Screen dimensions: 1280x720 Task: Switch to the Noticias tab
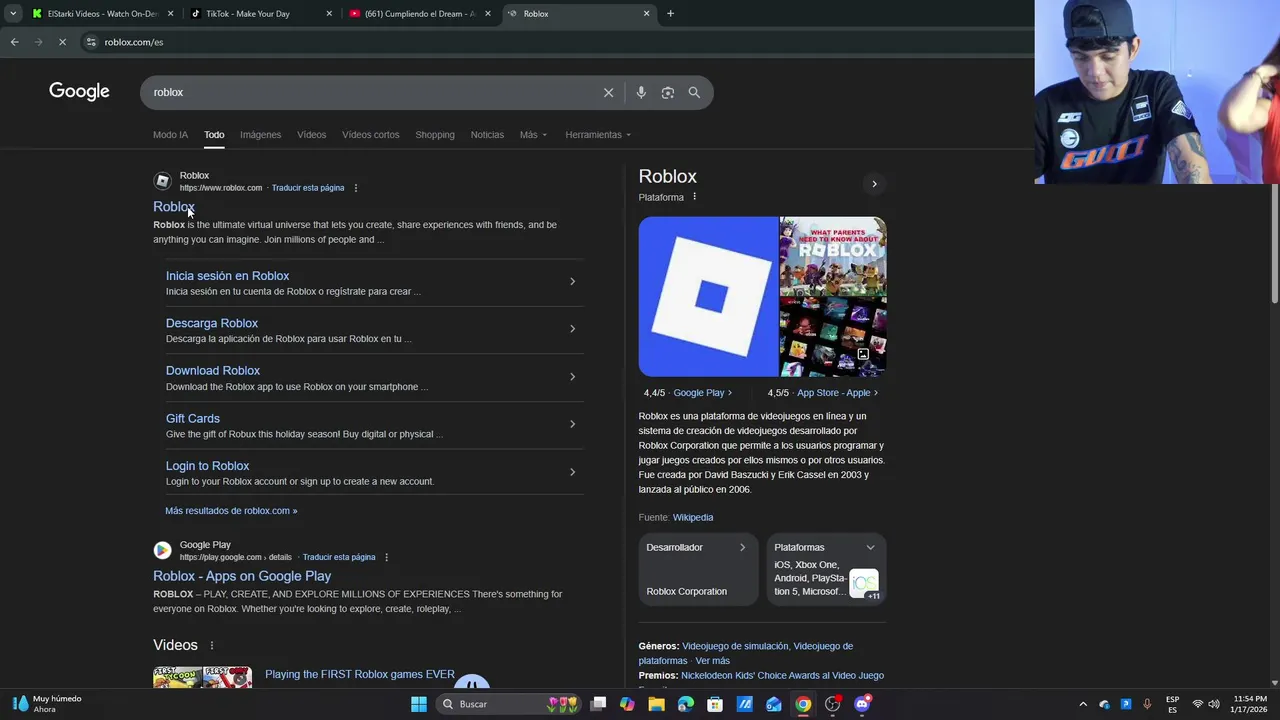point(487,135)
